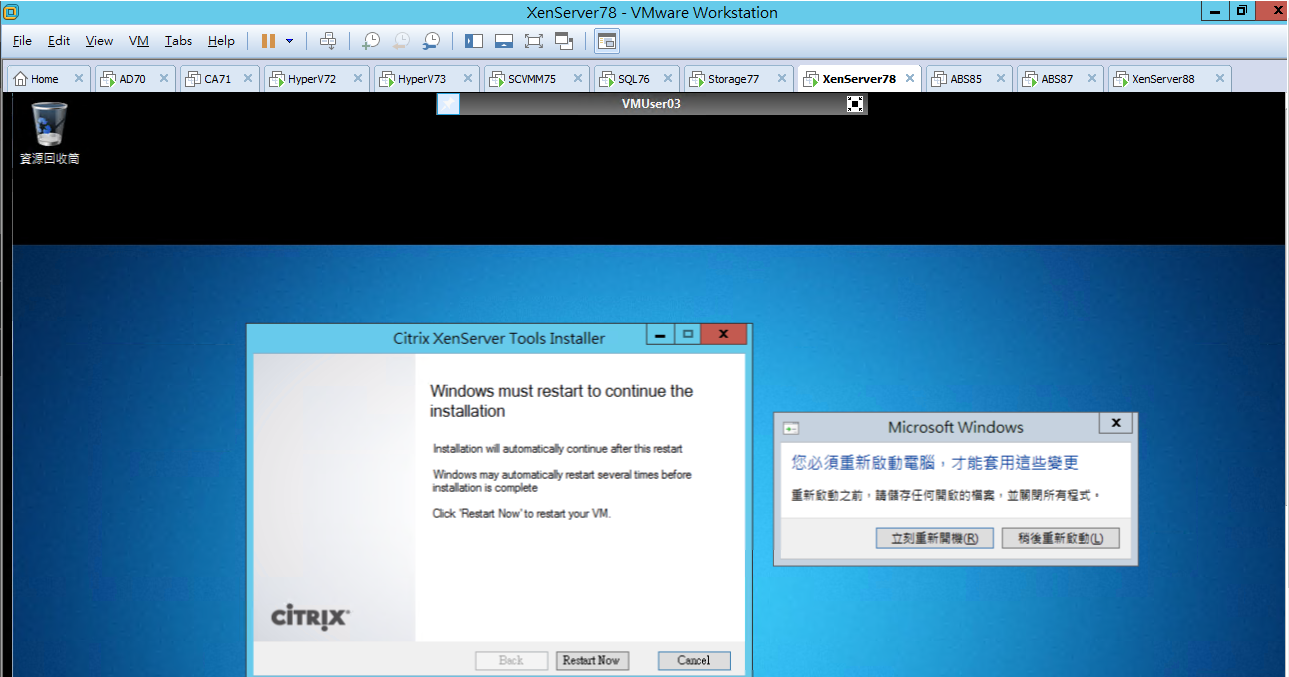Image resolution: width=1289 pixels, height=677 pixels.
Task: Minimize the Citrix XenServer Tools Installer window
Action: 660,335
